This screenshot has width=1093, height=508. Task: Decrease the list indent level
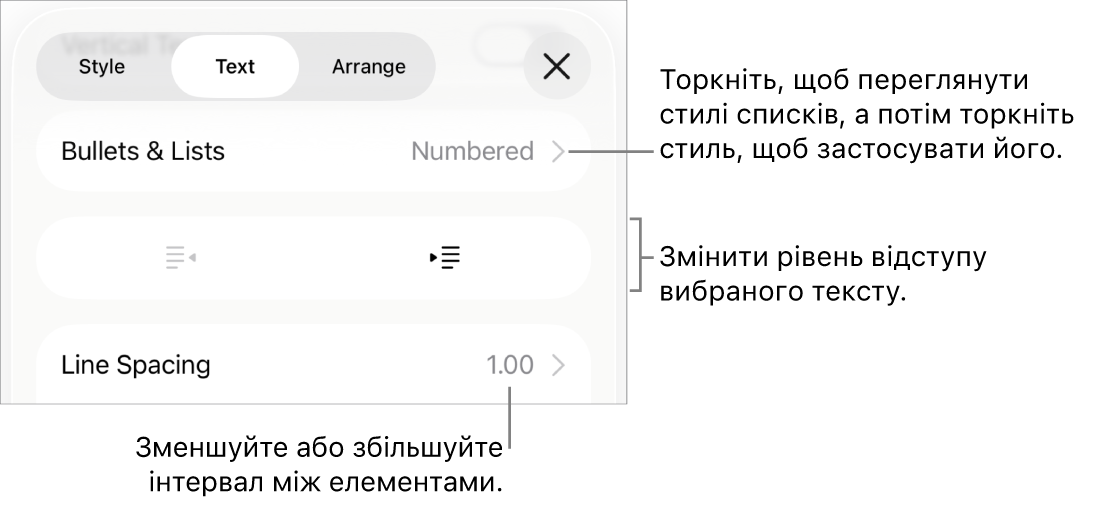point(180,258)
